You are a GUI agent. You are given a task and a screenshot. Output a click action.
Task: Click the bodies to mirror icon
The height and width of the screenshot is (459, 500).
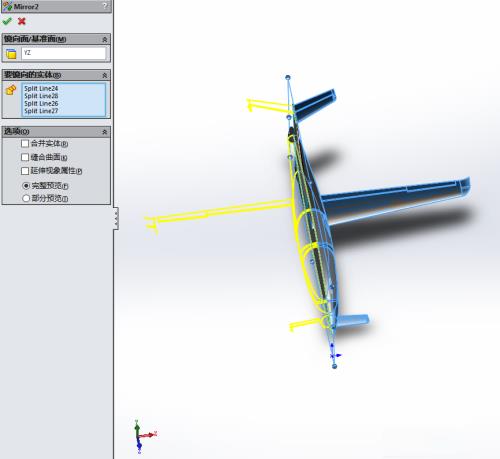[11, 90]
